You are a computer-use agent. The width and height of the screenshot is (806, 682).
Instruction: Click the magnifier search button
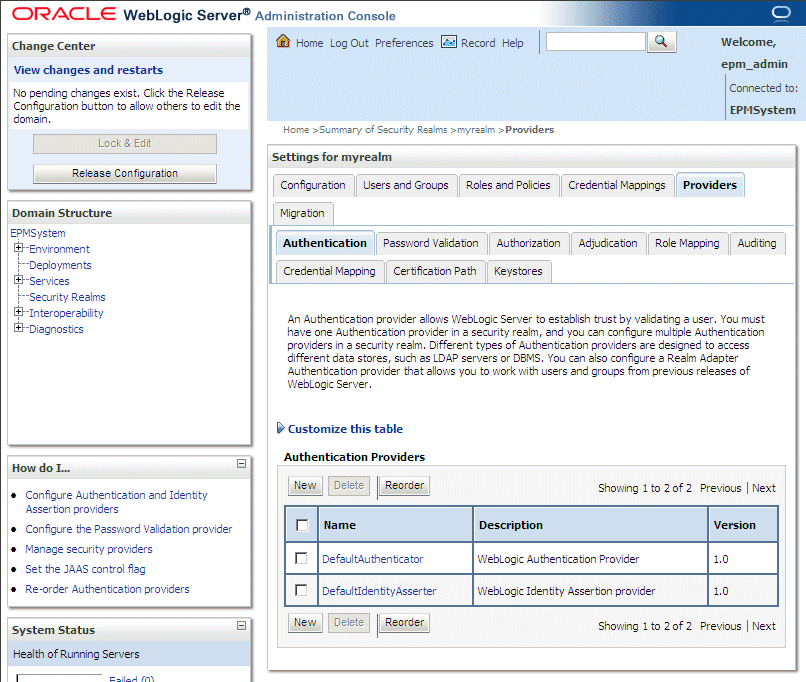click(x=661, y=42)
